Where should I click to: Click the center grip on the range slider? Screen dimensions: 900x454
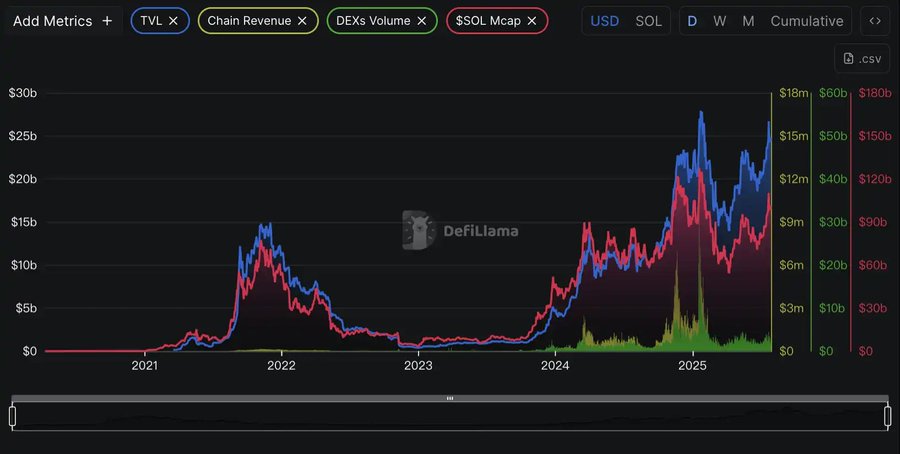pyautogui.click(x=450, y=399)
